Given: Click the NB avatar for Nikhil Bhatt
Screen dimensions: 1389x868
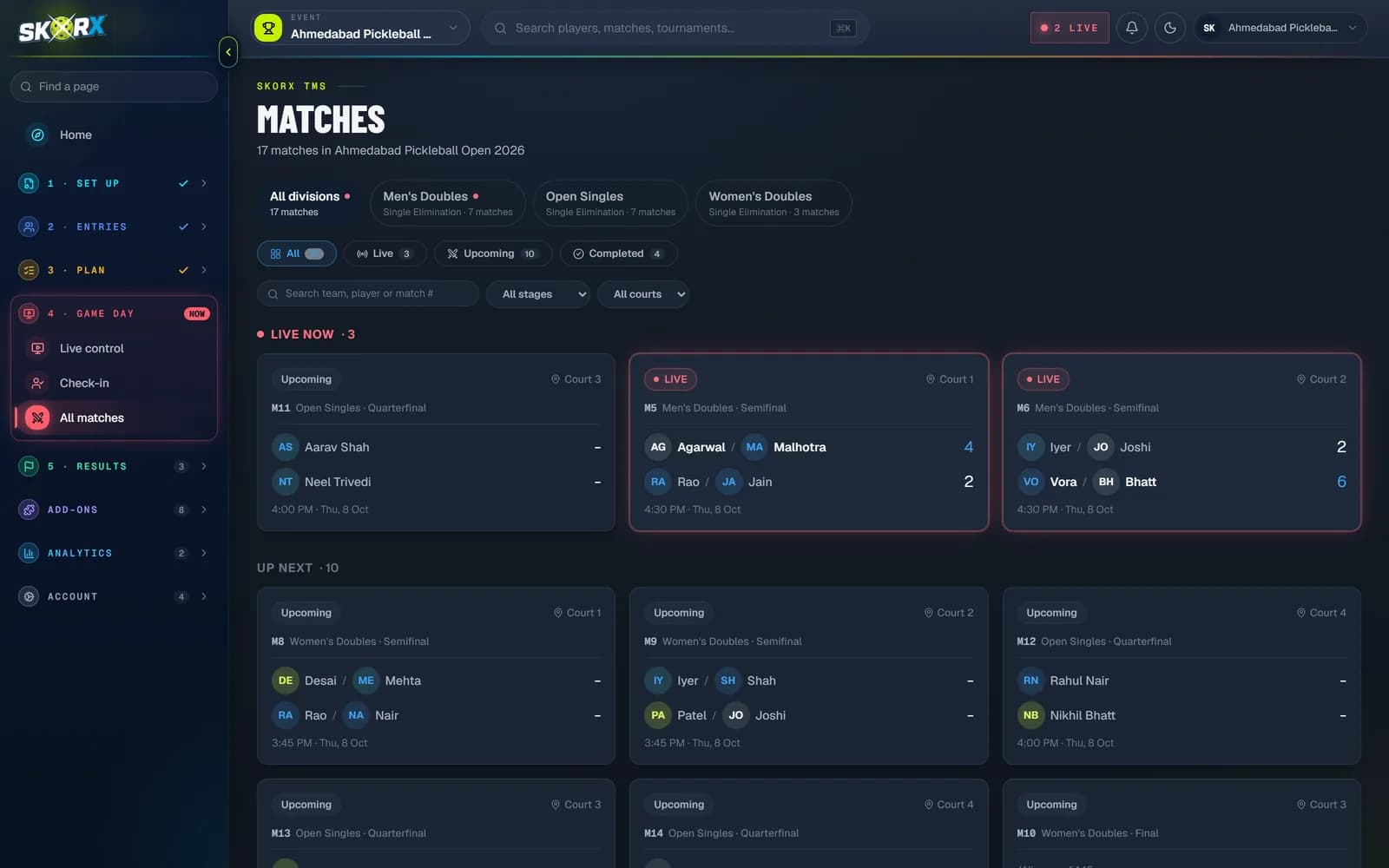Looking at the screenshot, I should click(x=1030, y=715).
